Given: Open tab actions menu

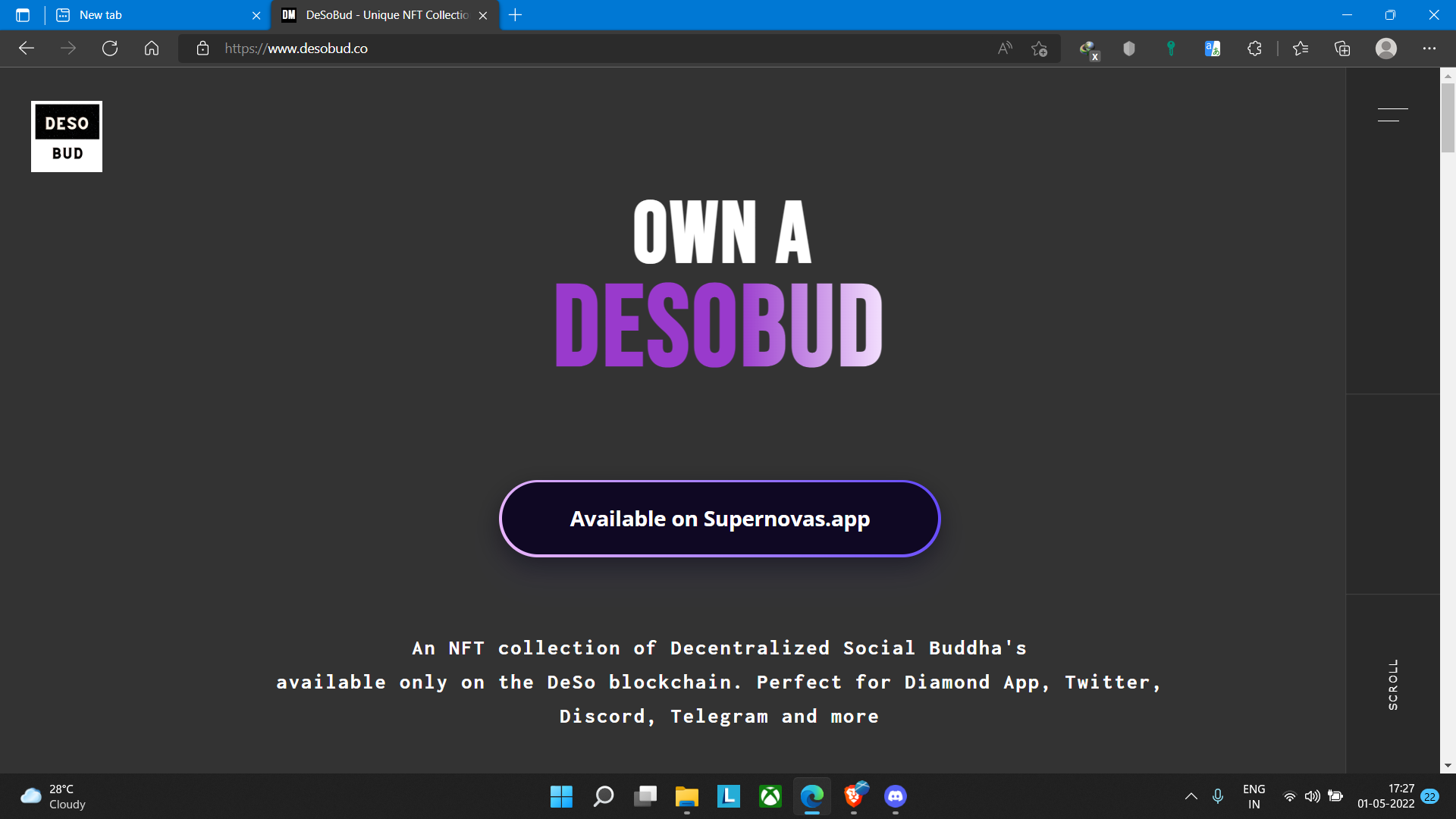Looking at the screenshot, I should pyautogui.click(x=23, y=15).
